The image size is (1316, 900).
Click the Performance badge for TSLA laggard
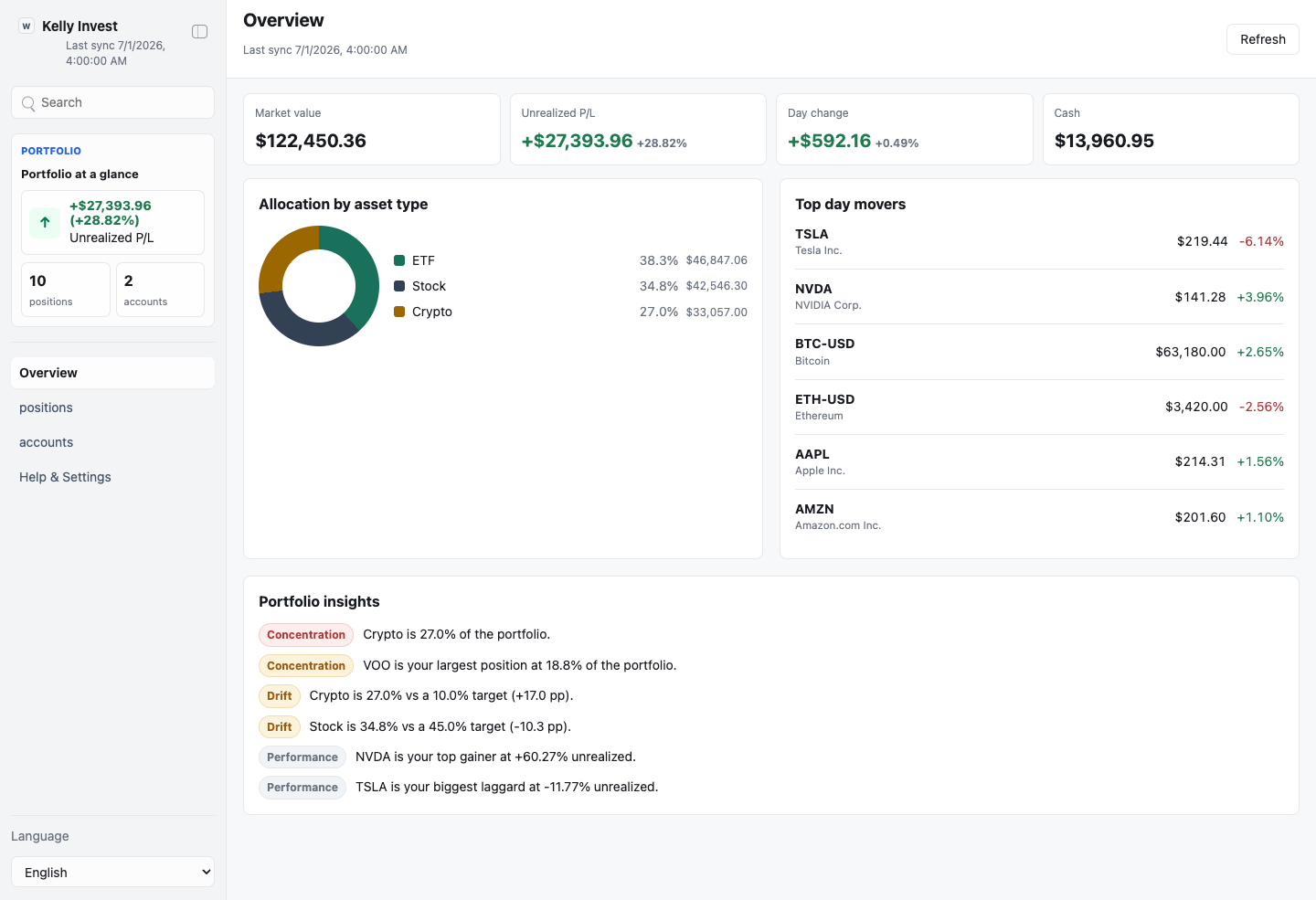tap(302, 788)
